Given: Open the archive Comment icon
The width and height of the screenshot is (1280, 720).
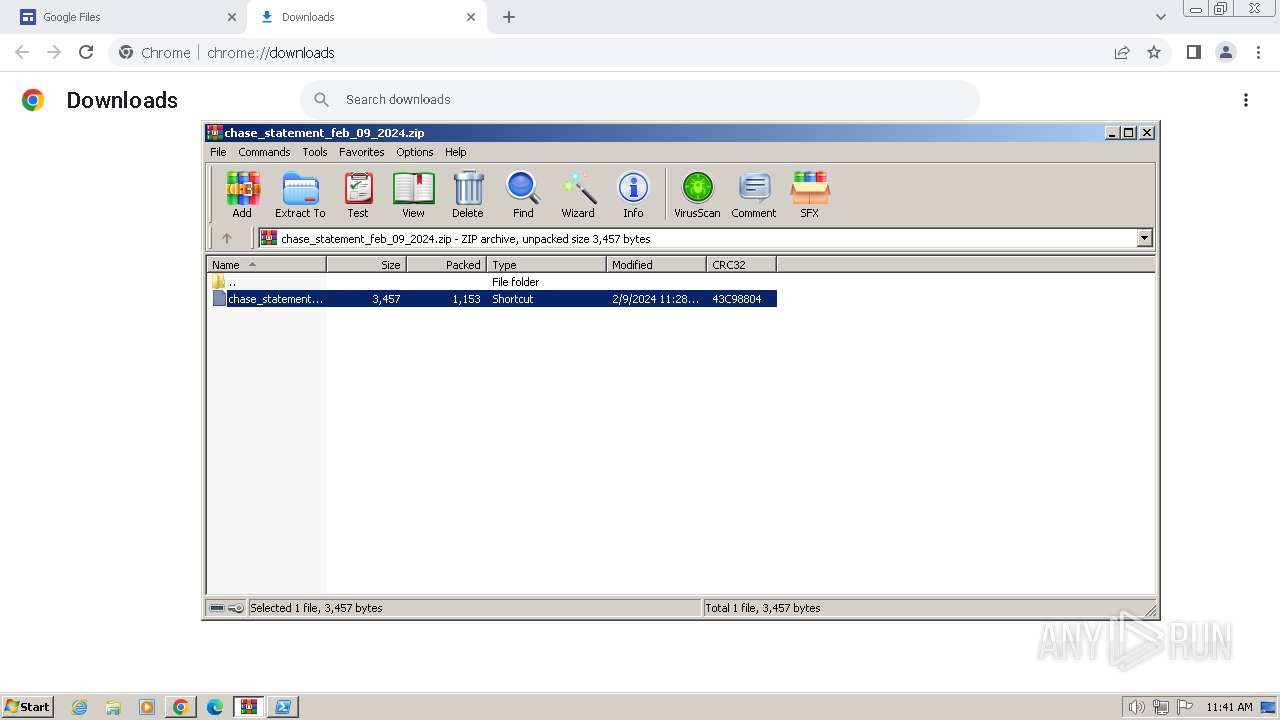Looking at the screenshot, I should pos(754,195).
